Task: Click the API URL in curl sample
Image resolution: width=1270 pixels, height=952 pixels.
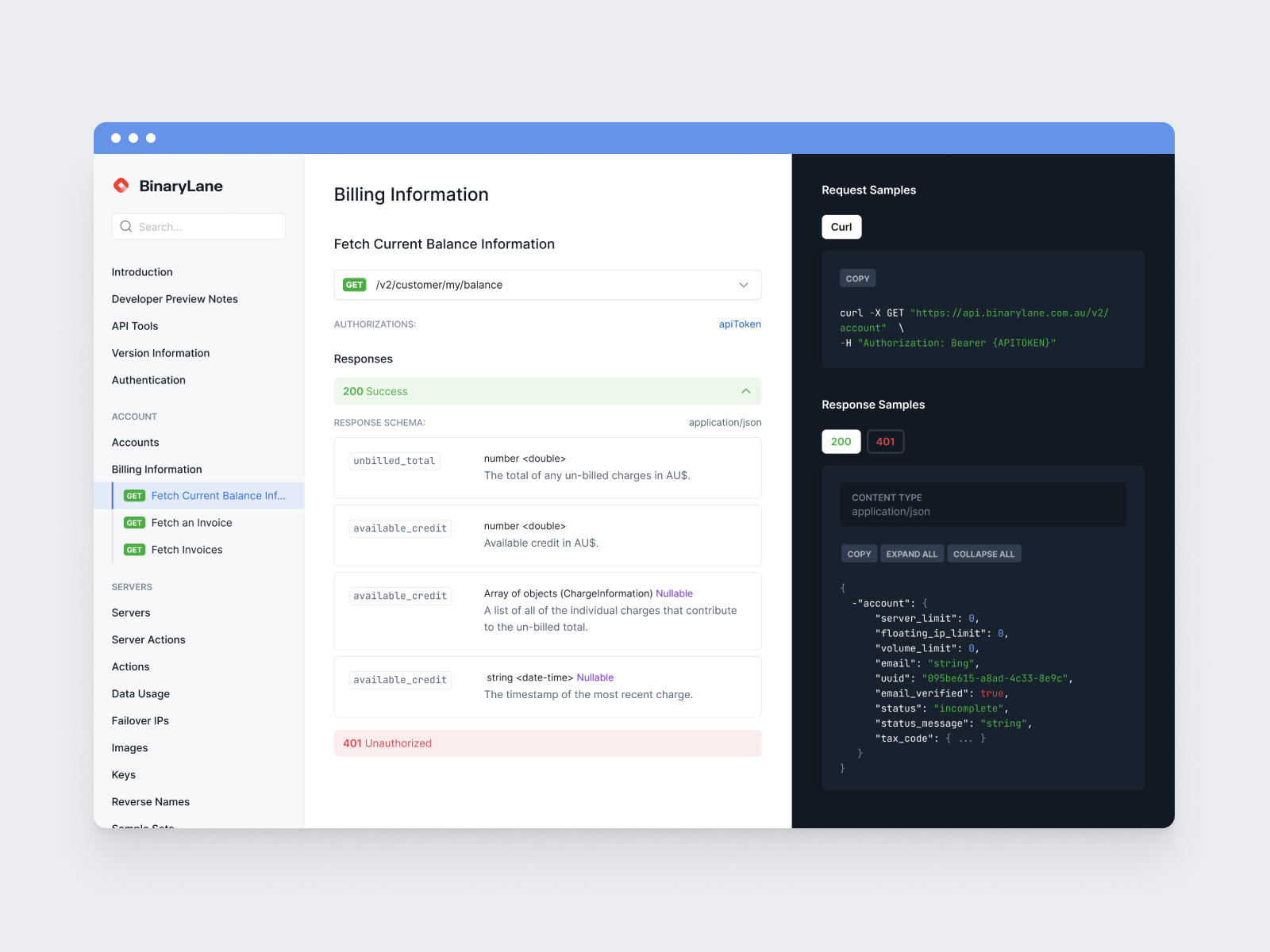Action: pos(975,321)
